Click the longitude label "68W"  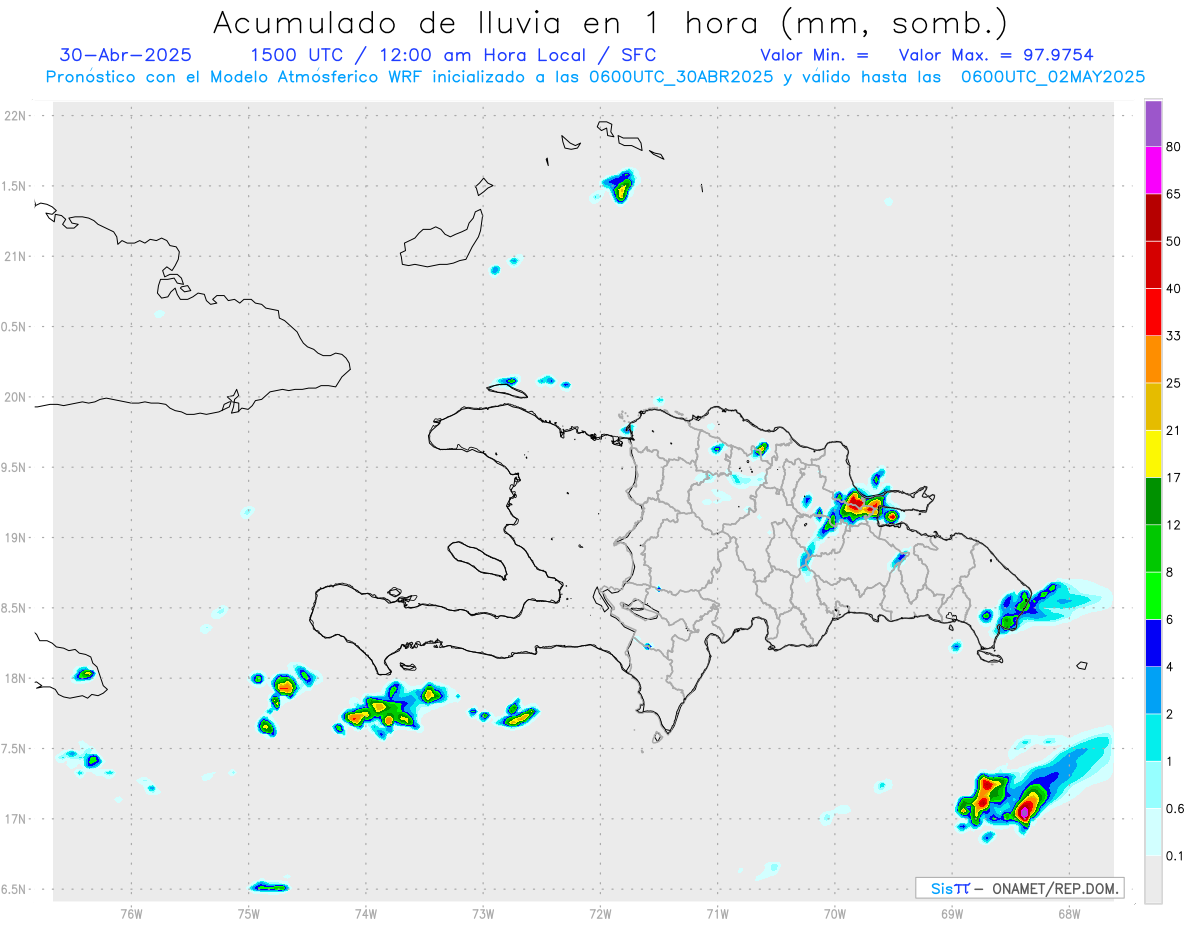1069,912
